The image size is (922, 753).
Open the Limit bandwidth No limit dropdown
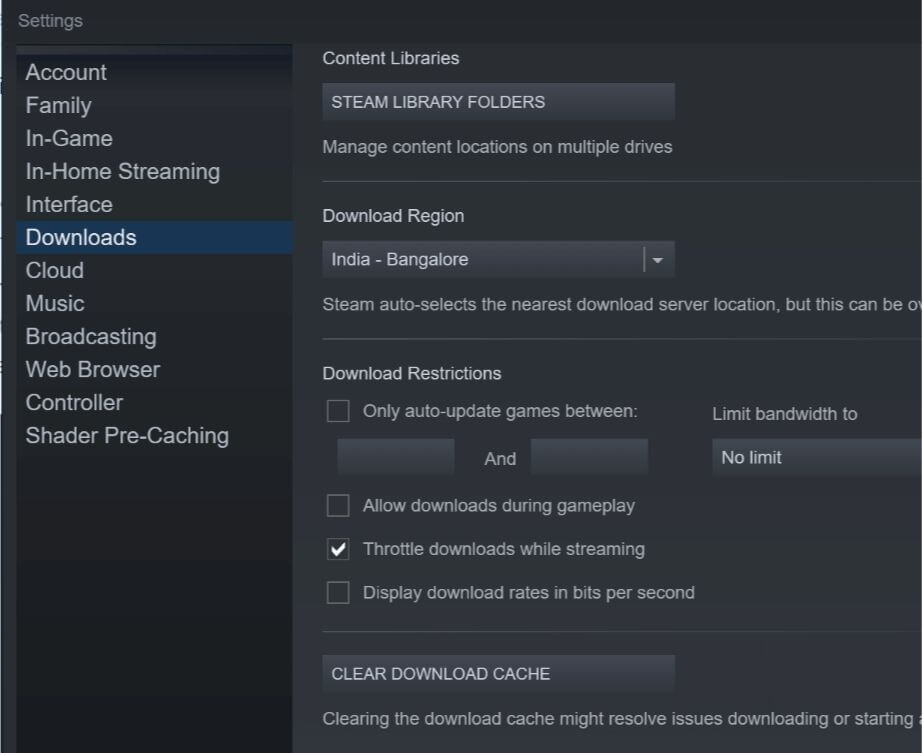click(x=815, y=457)
